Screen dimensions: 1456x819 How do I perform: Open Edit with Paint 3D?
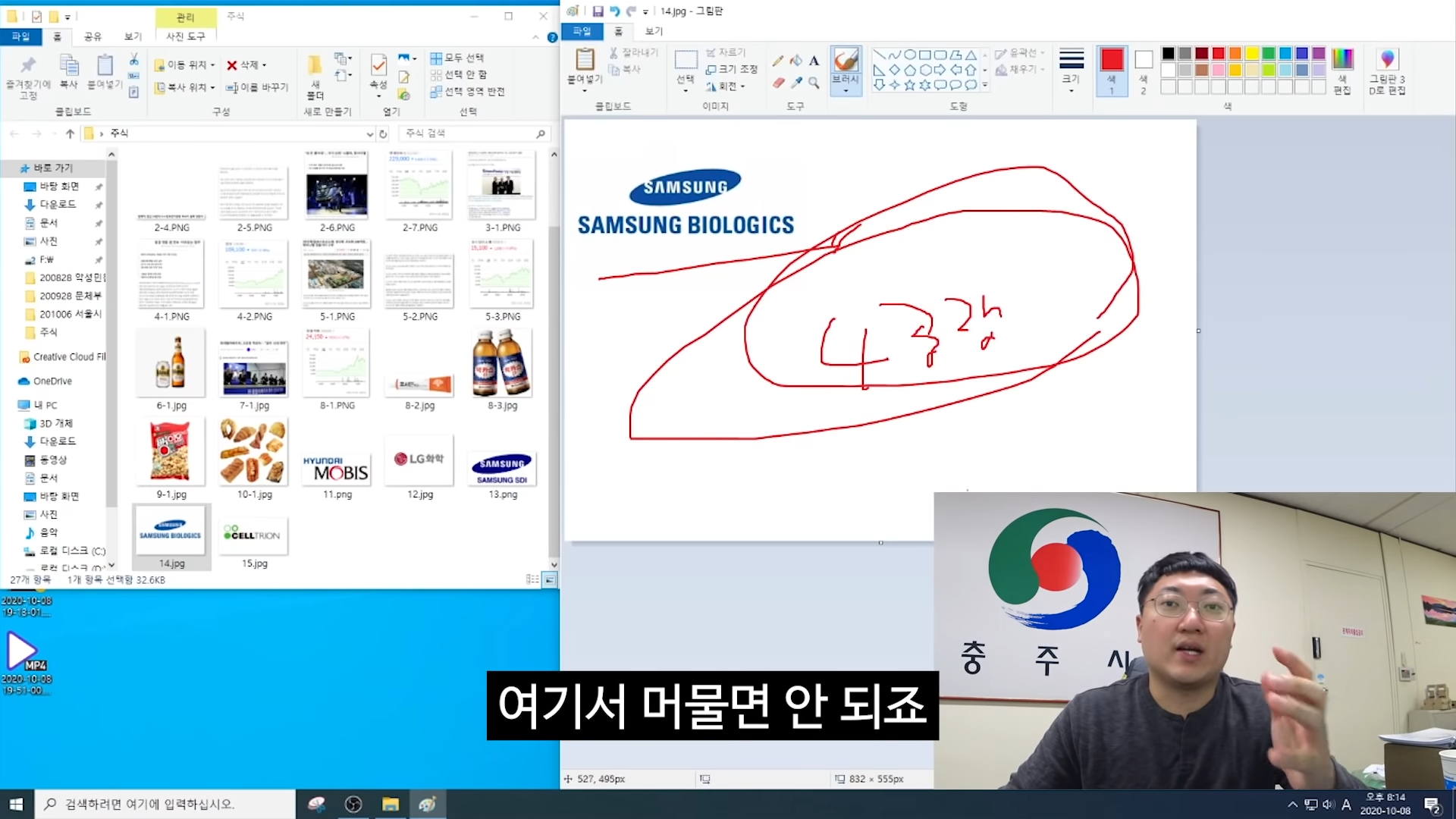click(x=1387, y=72)
